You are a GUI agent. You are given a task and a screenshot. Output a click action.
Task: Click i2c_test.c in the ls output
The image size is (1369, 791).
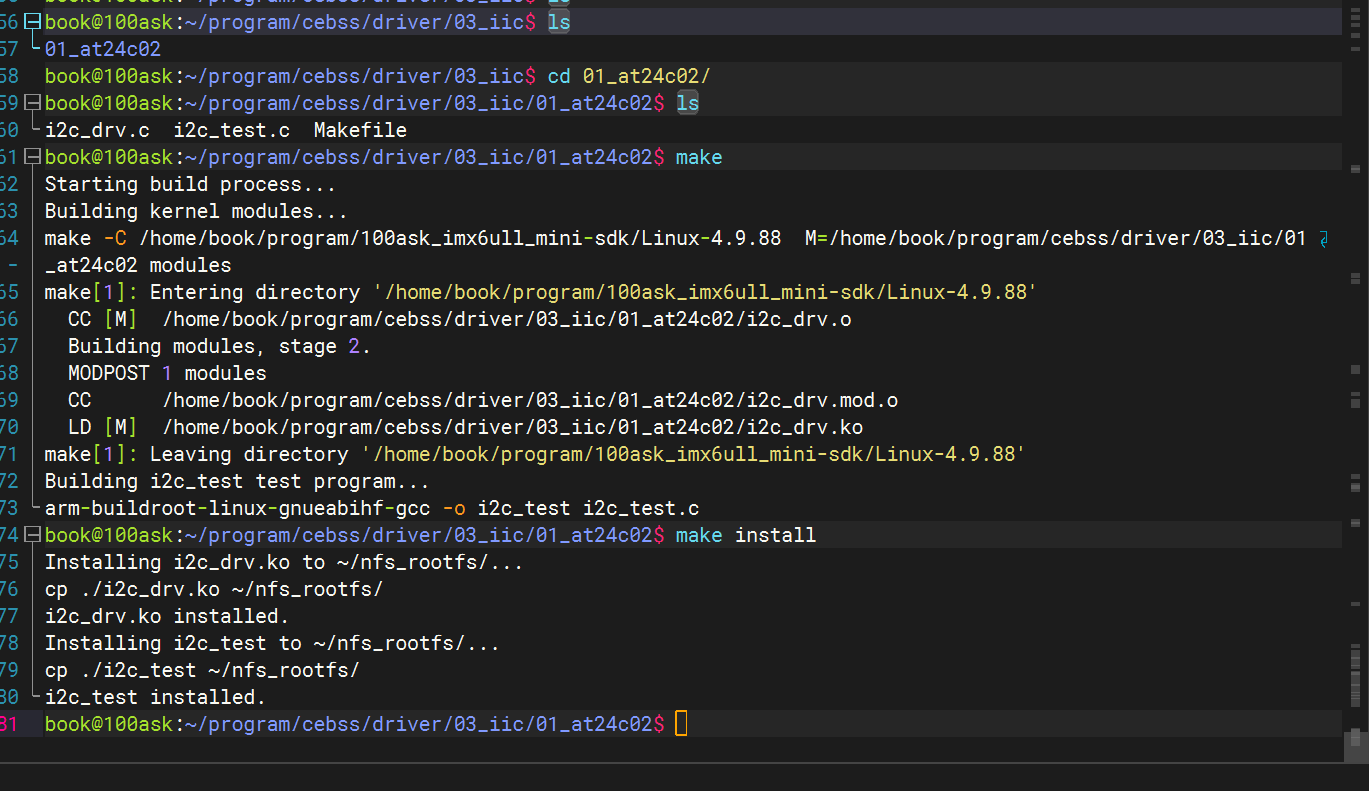(232, 129)
